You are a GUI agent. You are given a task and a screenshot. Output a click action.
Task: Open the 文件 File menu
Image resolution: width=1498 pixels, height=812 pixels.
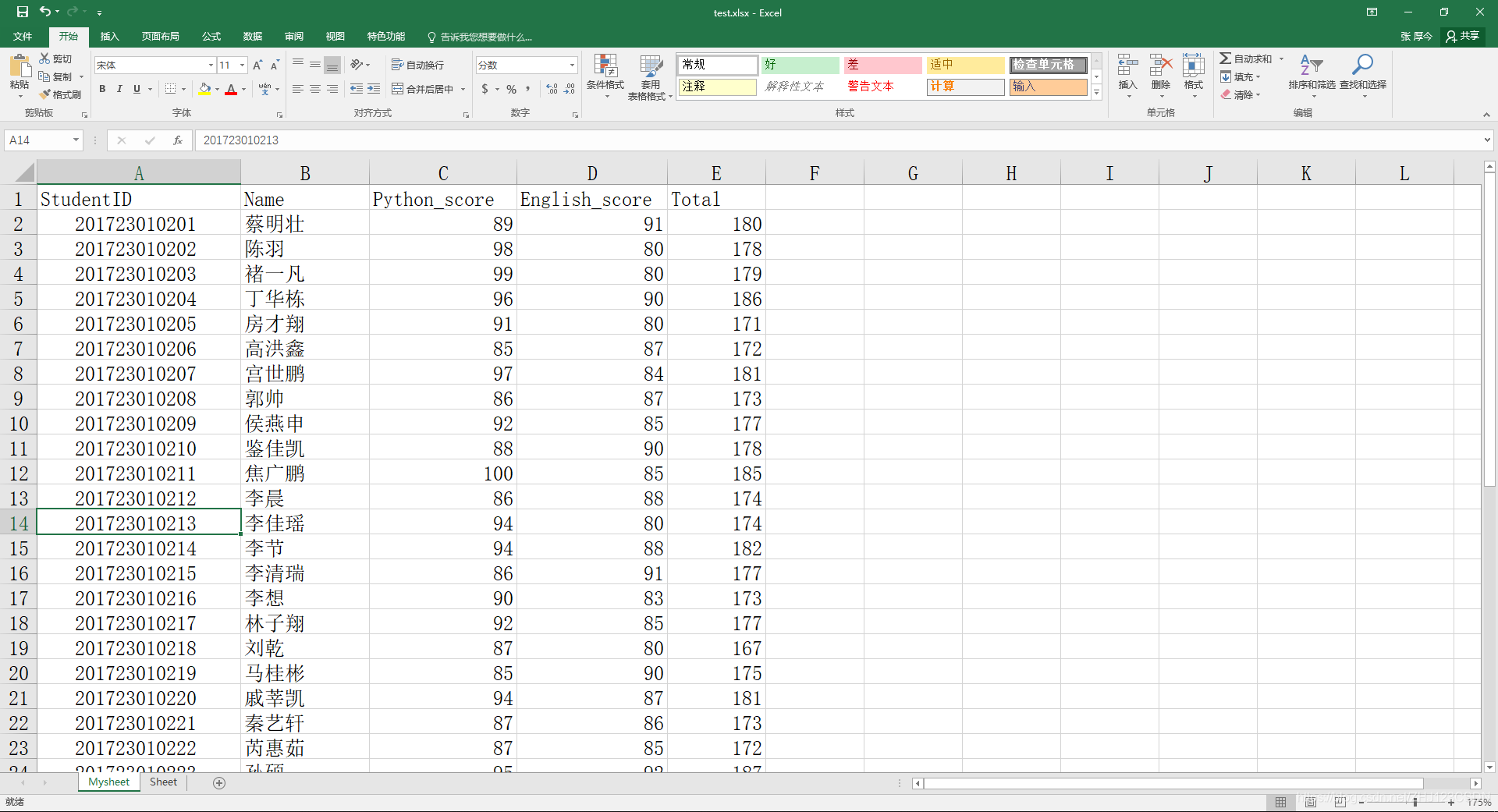tap(23, 37)
